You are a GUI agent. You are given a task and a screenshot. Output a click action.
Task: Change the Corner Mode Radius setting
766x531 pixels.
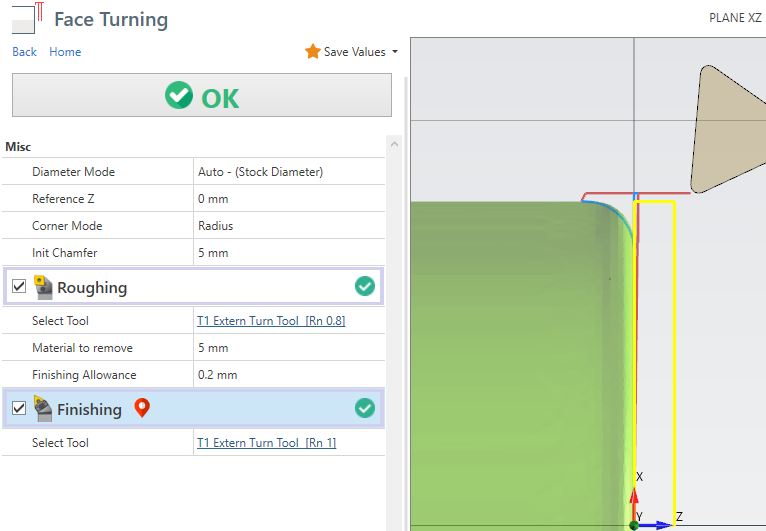(290, 226)
